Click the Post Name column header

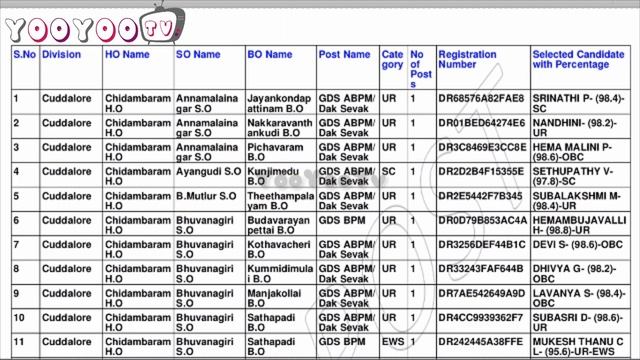coord(344,54)
